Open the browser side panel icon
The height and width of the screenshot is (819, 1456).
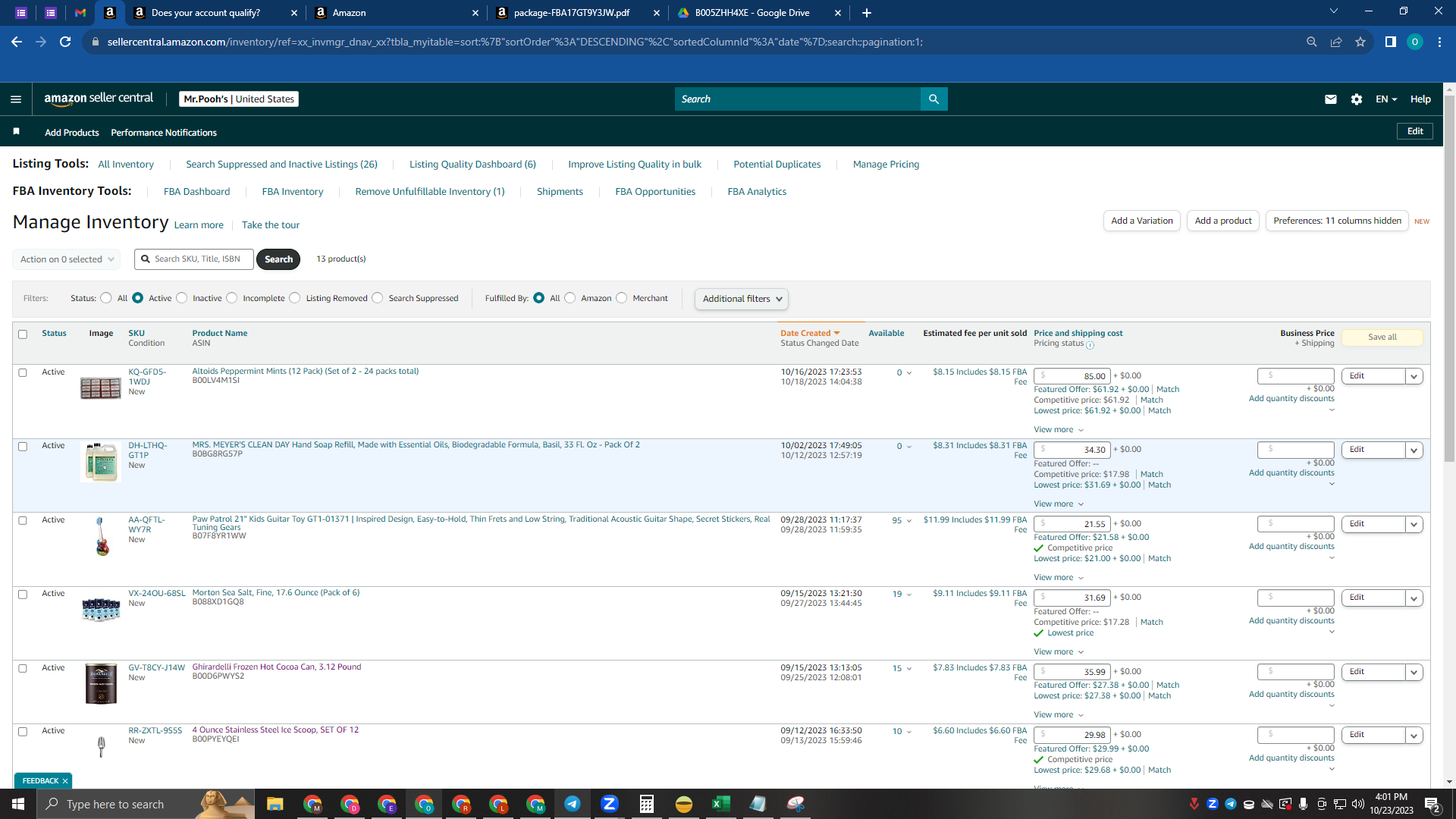pos(1390,42)
